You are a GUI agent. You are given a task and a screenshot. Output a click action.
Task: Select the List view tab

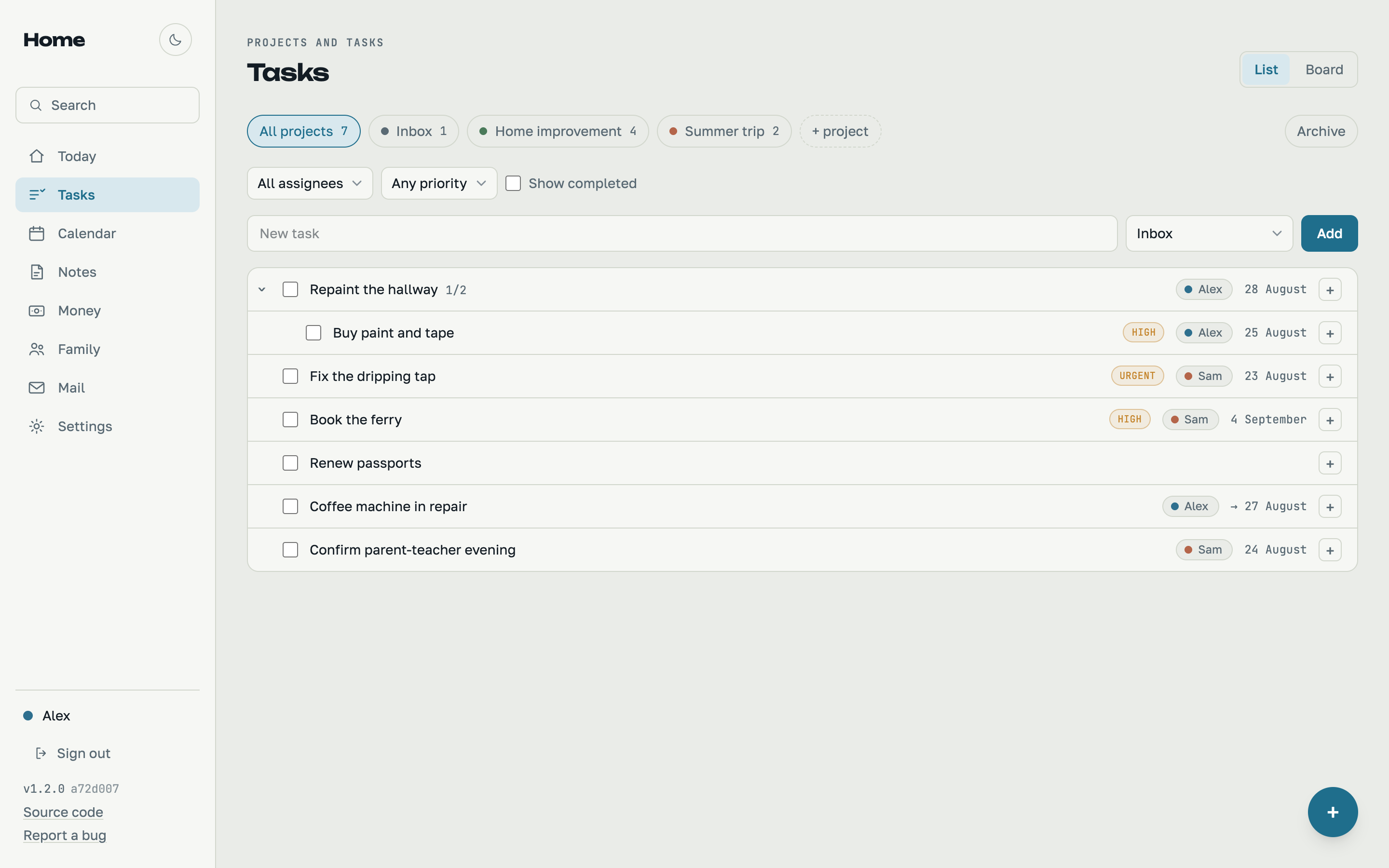pos(1266,69)
